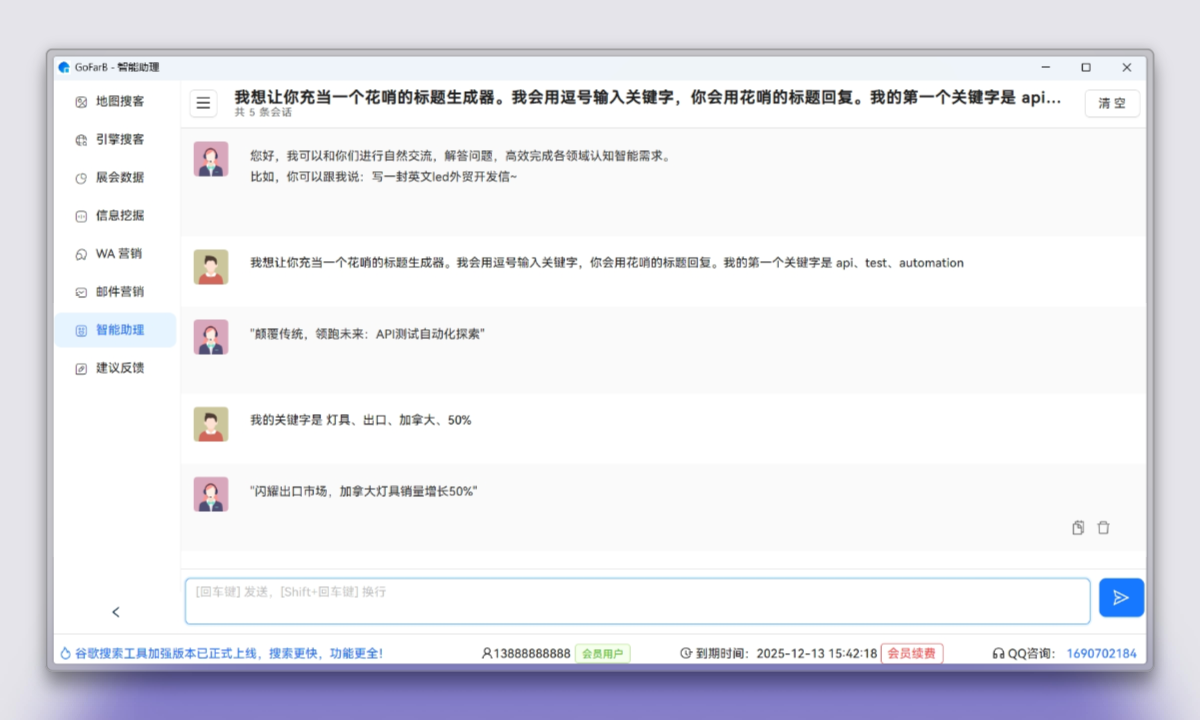
Task: Collapse the sidebar with the left arrow
Action: (116, 612)
